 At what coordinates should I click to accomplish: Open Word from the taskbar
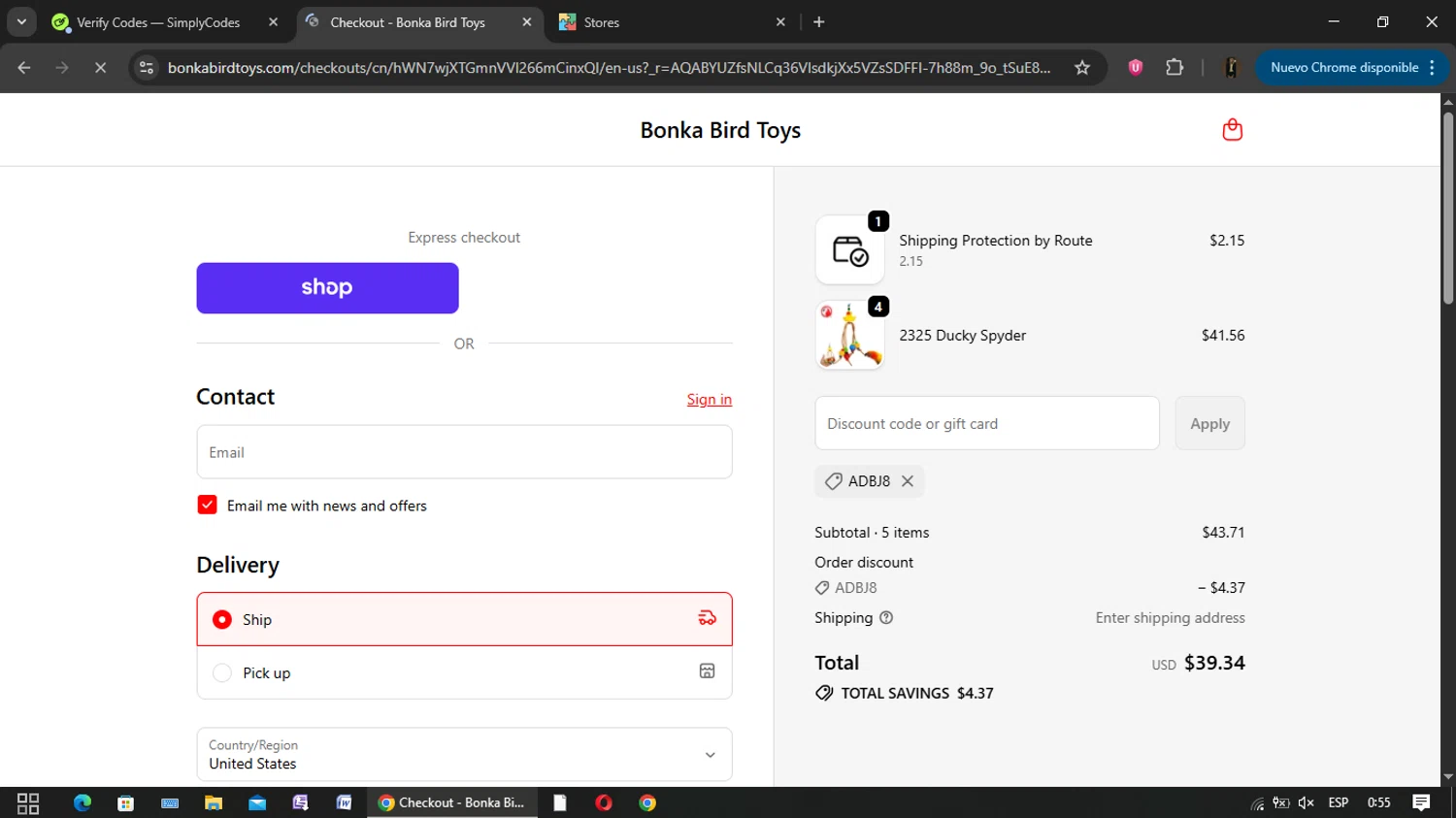344,803
